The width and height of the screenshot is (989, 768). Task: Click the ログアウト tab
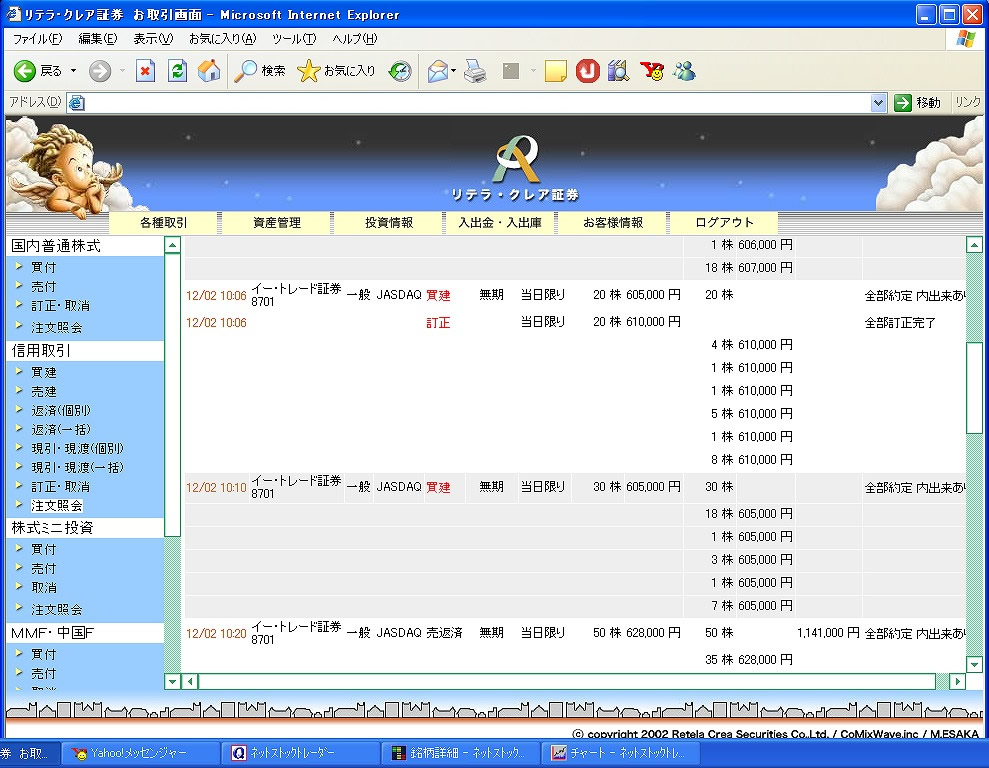coord(724,223)
